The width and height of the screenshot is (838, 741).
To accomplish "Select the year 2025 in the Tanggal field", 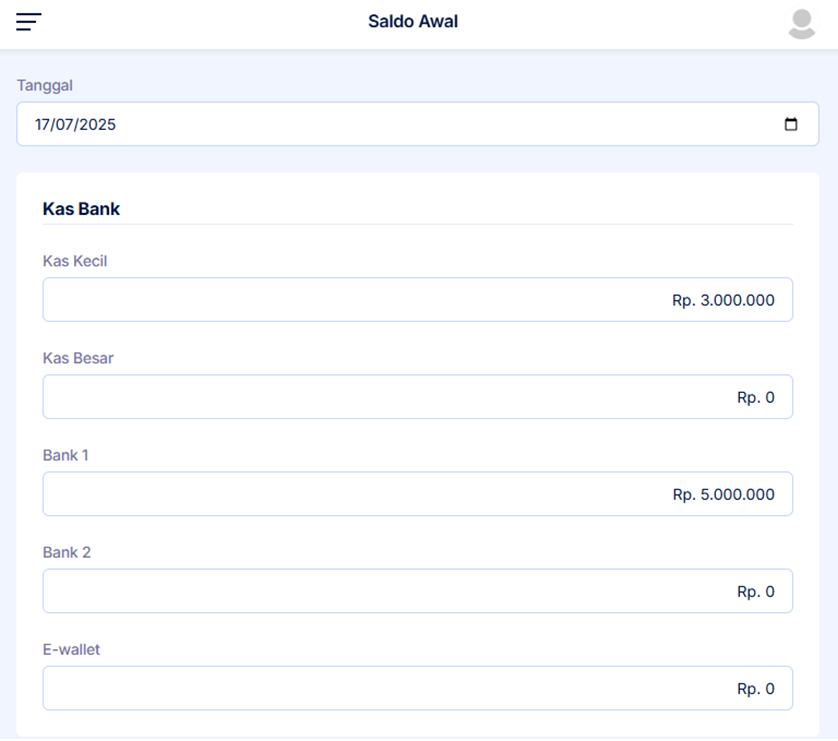I will point(98,125).
